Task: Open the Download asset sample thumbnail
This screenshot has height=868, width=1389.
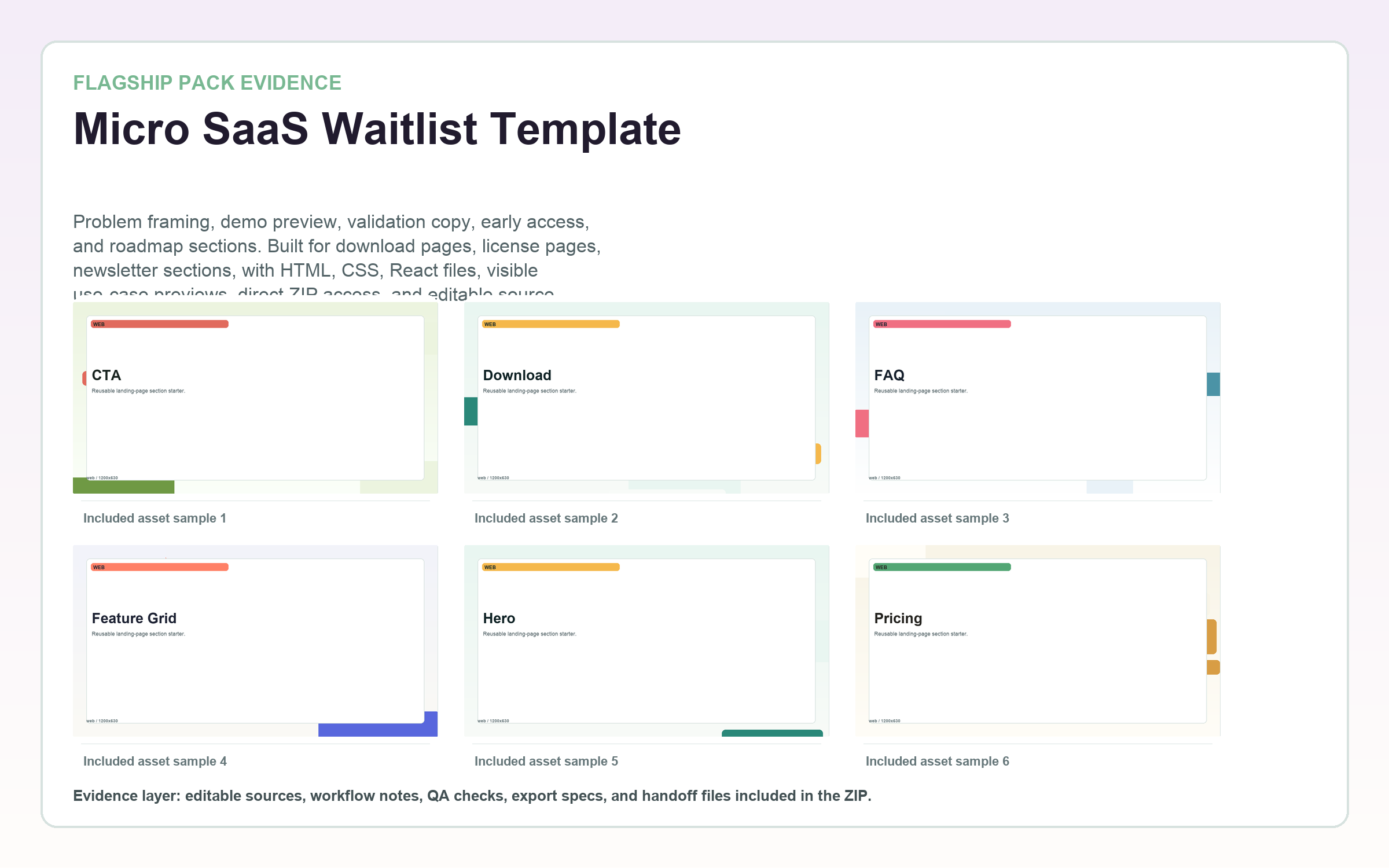Action: coord(646,398)
